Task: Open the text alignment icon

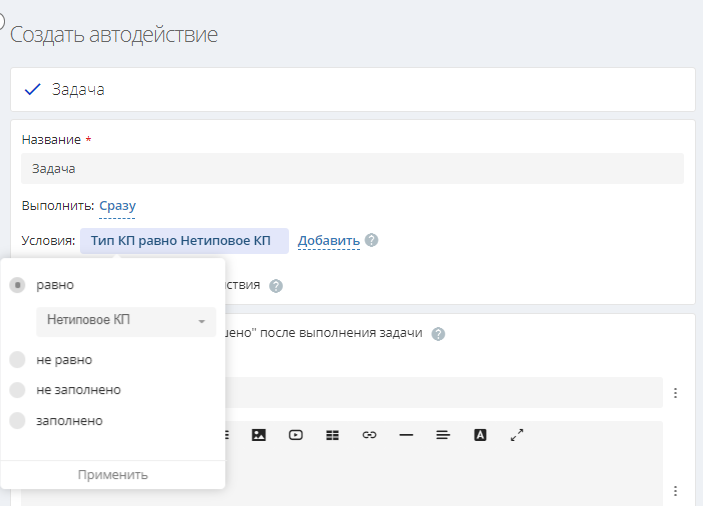Action: 443,435
